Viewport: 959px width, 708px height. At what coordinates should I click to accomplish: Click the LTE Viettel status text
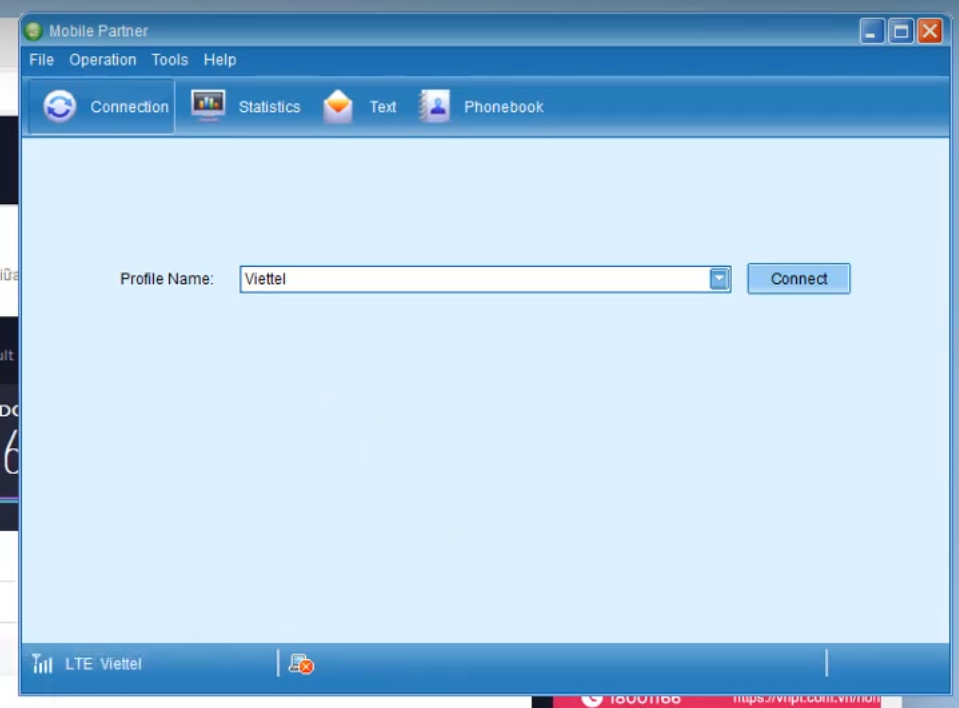(x=103, y=664)
